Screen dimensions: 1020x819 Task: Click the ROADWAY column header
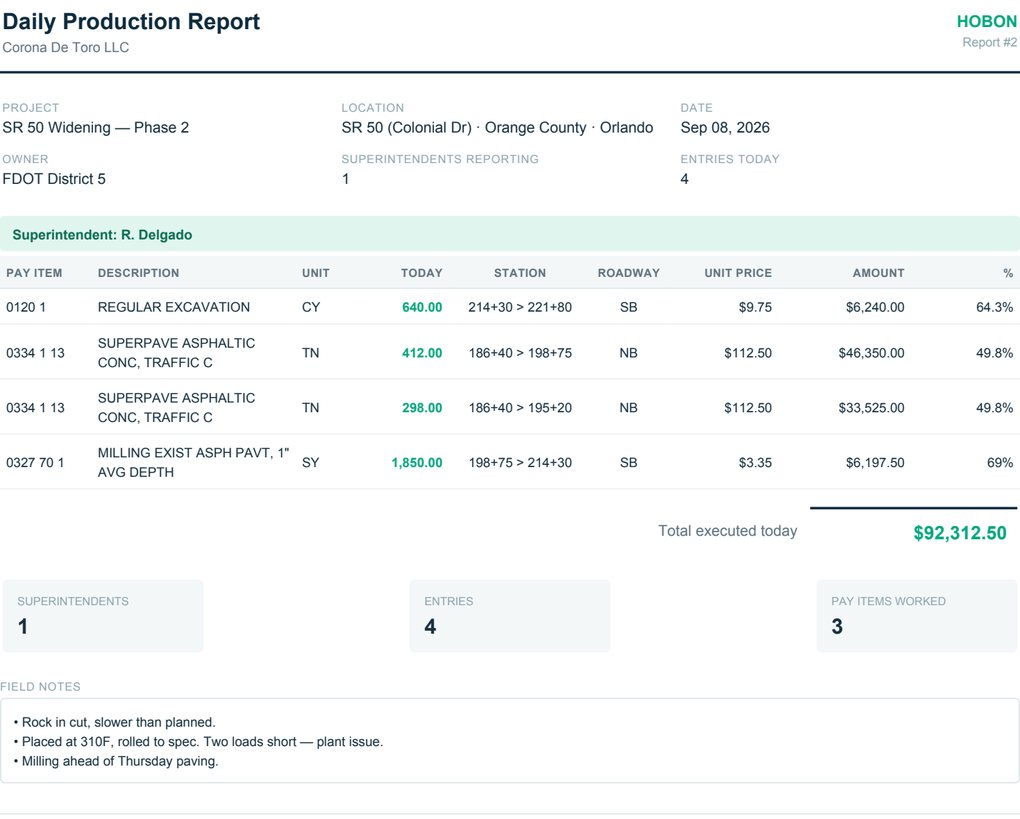tap(628, 273)
